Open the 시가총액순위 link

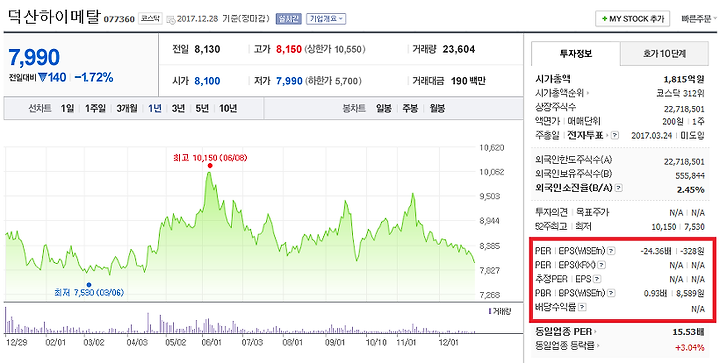[559, 93]
